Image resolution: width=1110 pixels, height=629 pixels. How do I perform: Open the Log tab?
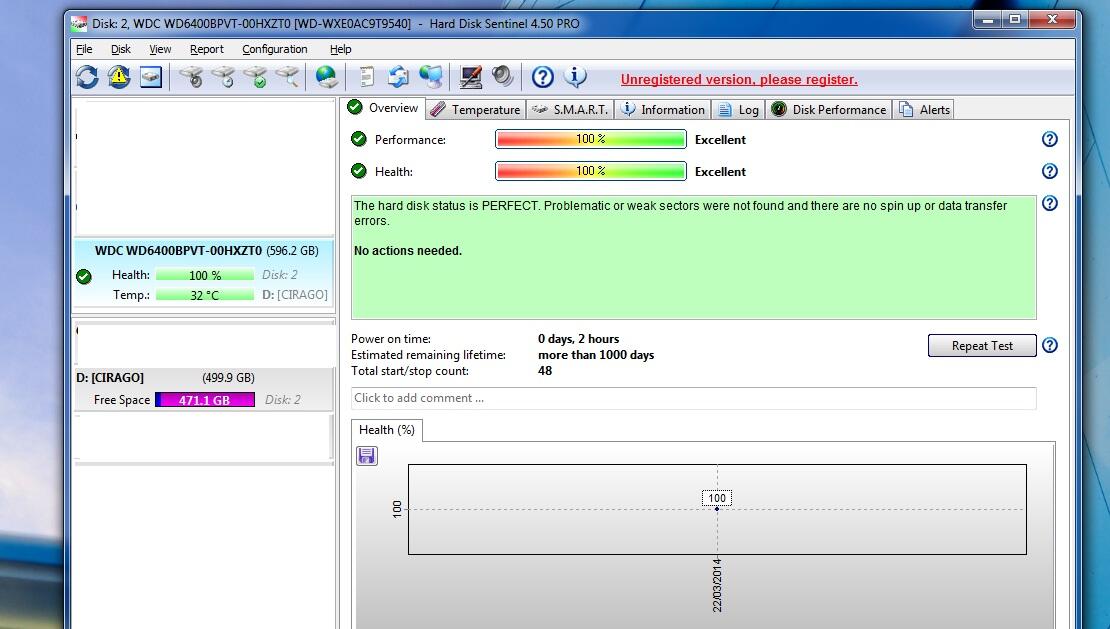[x=738, y=110]
